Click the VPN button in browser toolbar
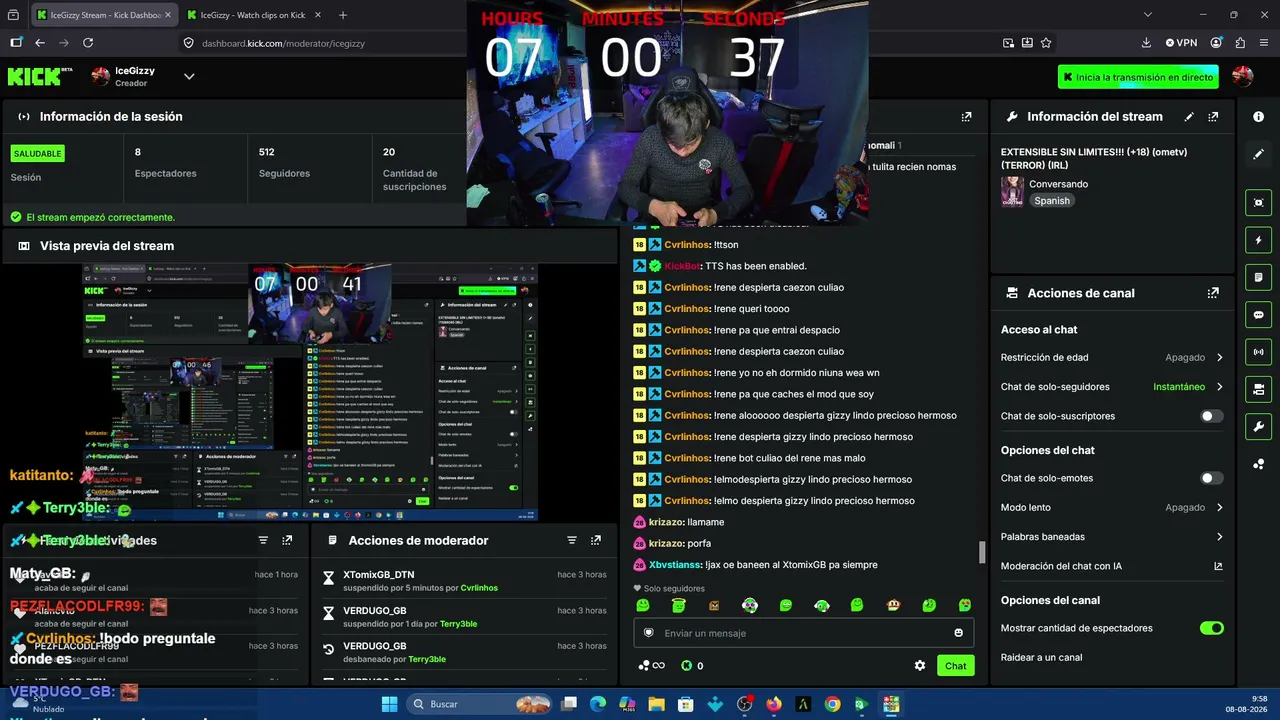 [x=1181, y=43]
